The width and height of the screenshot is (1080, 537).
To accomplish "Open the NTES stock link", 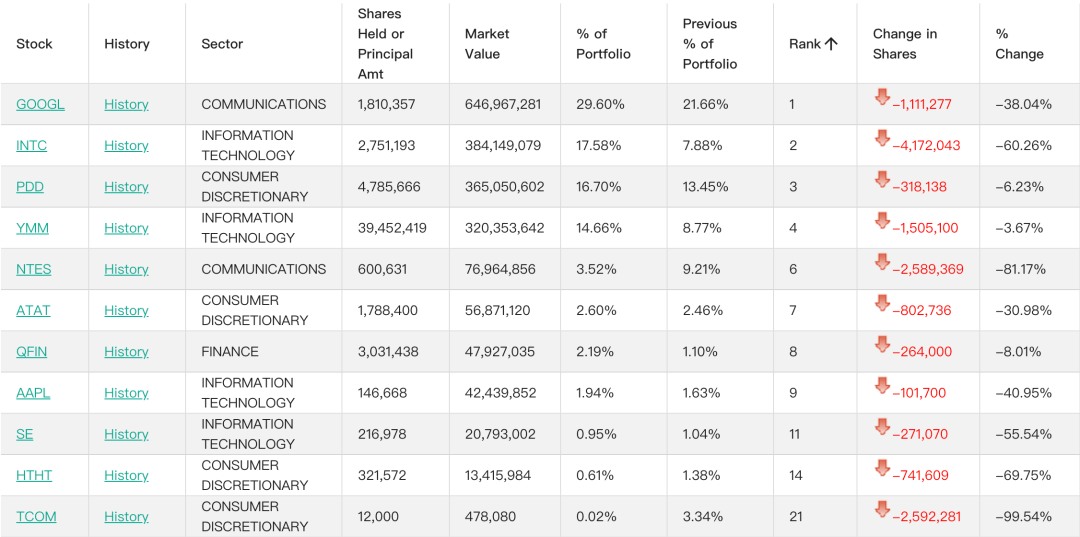I will [x=33, y=270].
